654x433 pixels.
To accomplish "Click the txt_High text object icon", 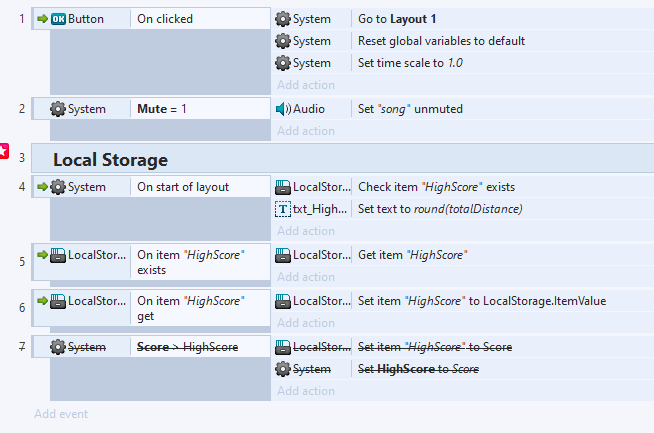I will tap(283, 209).
